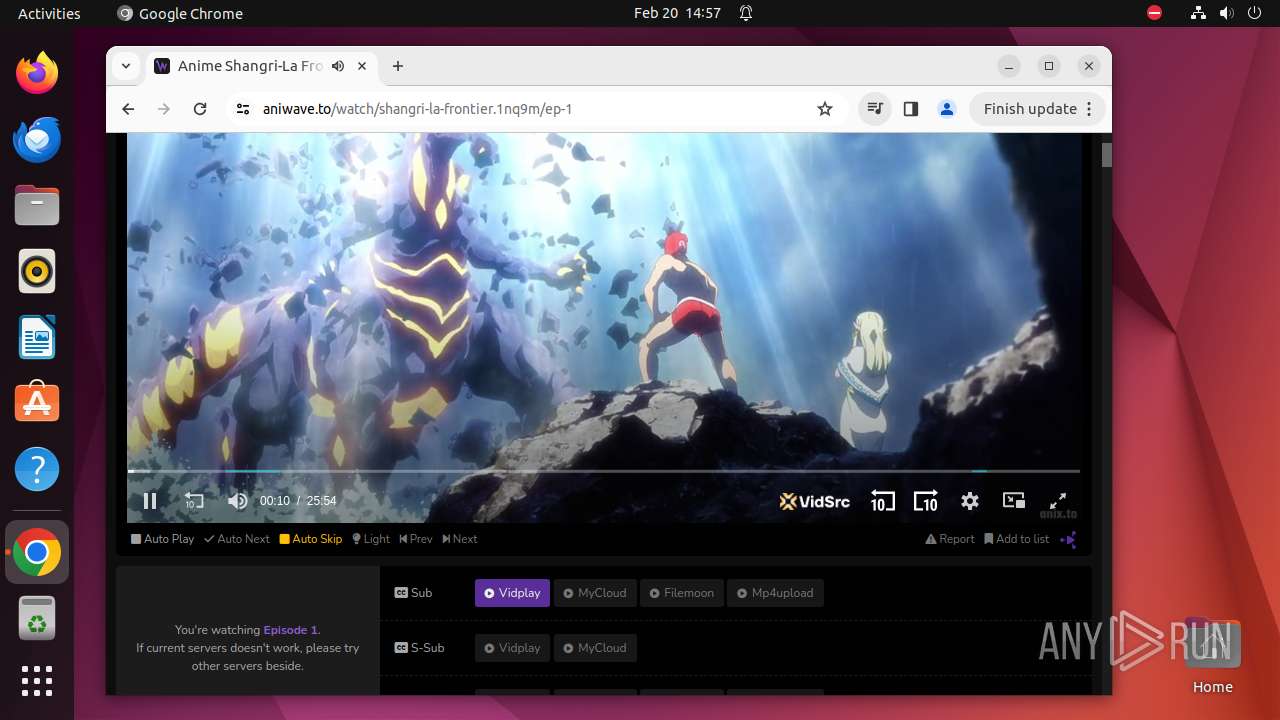Image resolution: width=1280 pixels, height=720 pixels.
Task: Open Google Chrome app menu in top bar
Action: [180, 13]
